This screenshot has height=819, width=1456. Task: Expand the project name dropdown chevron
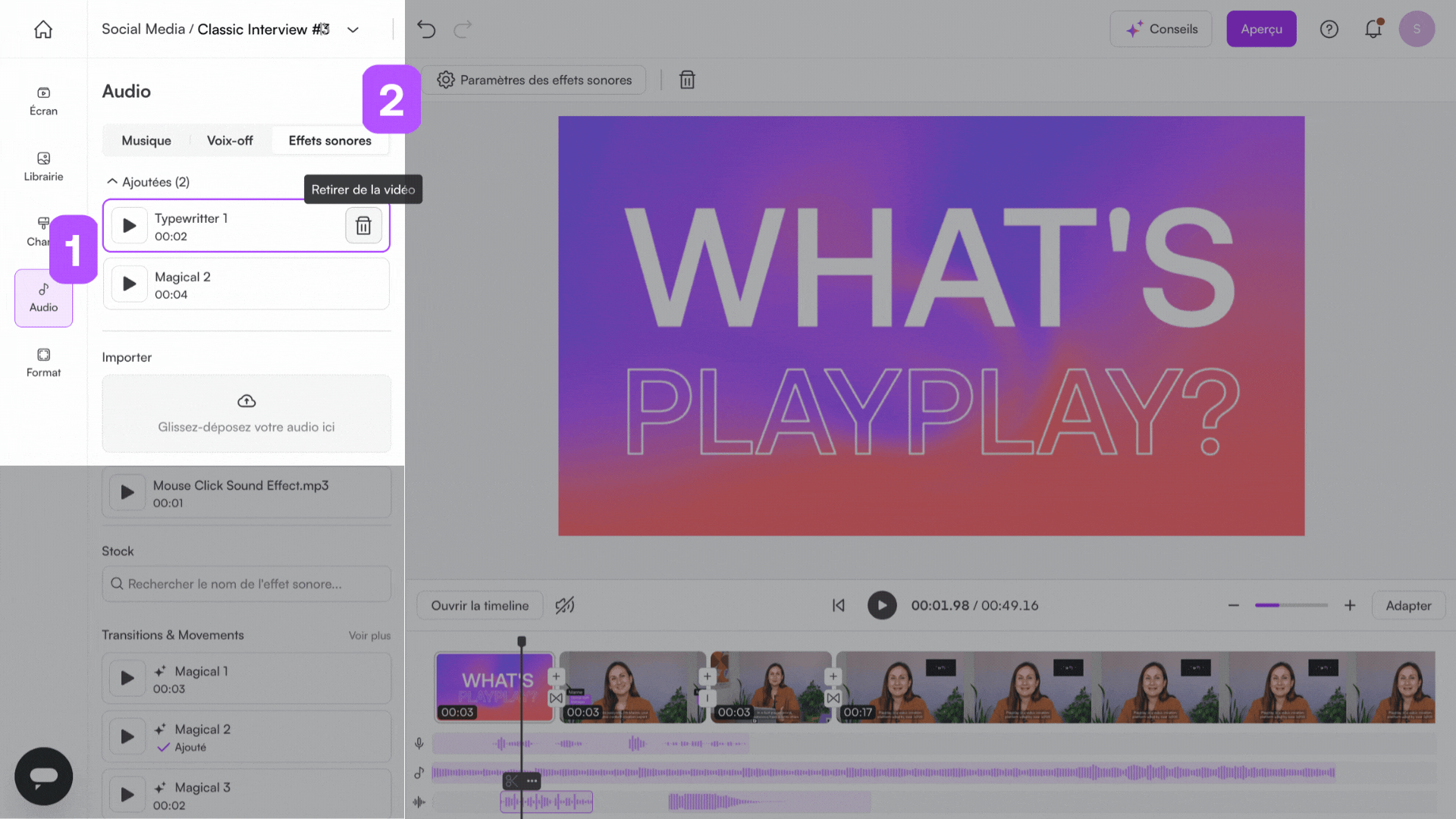tap(353, 30)
